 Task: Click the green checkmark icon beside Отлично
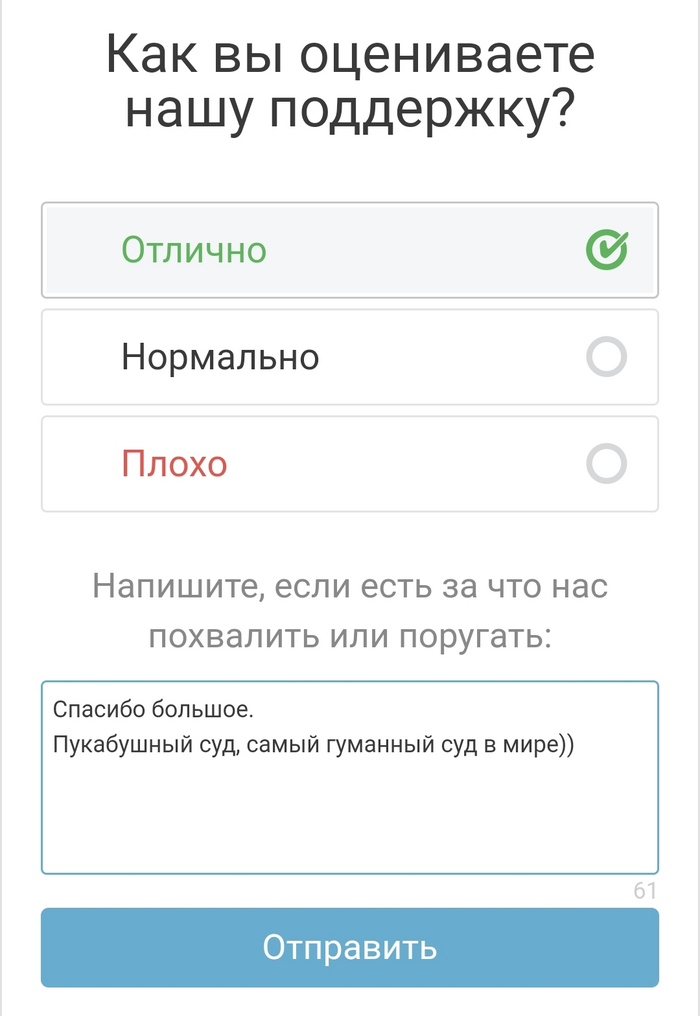(606, 250)
